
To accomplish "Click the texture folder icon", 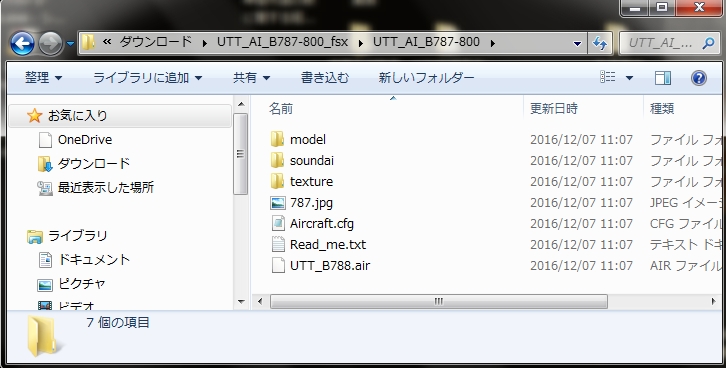I will 277,181.
